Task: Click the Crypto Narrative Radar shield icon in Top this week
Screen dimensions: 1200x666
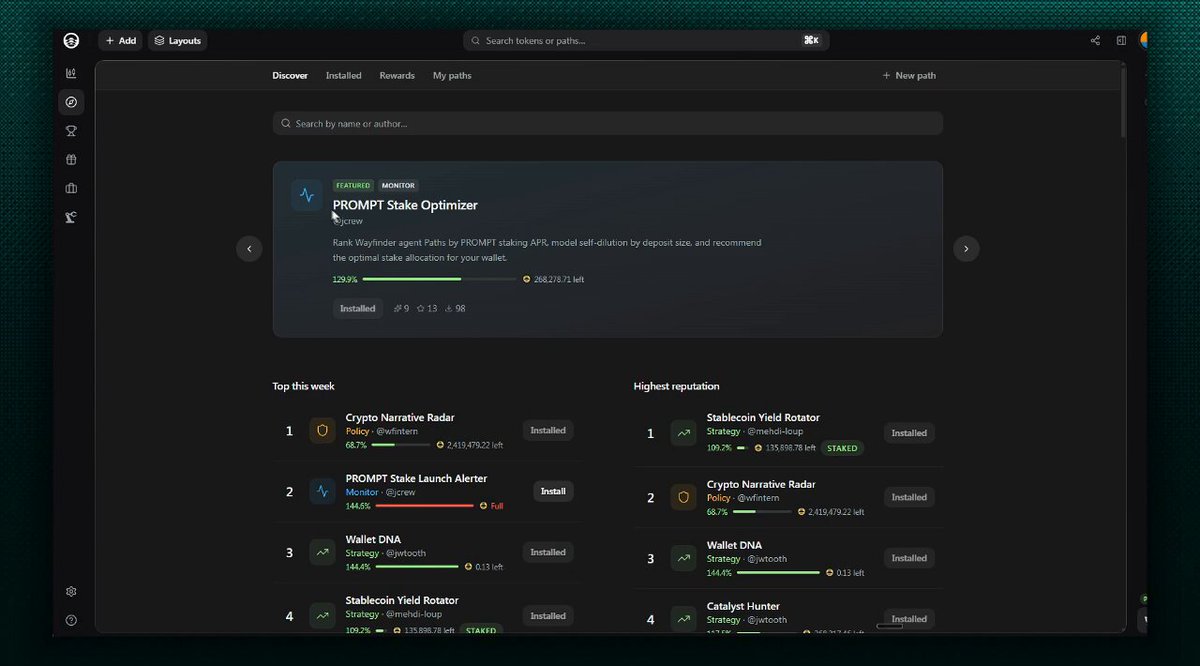Action: pyautogui.click(x=322, y=431)
